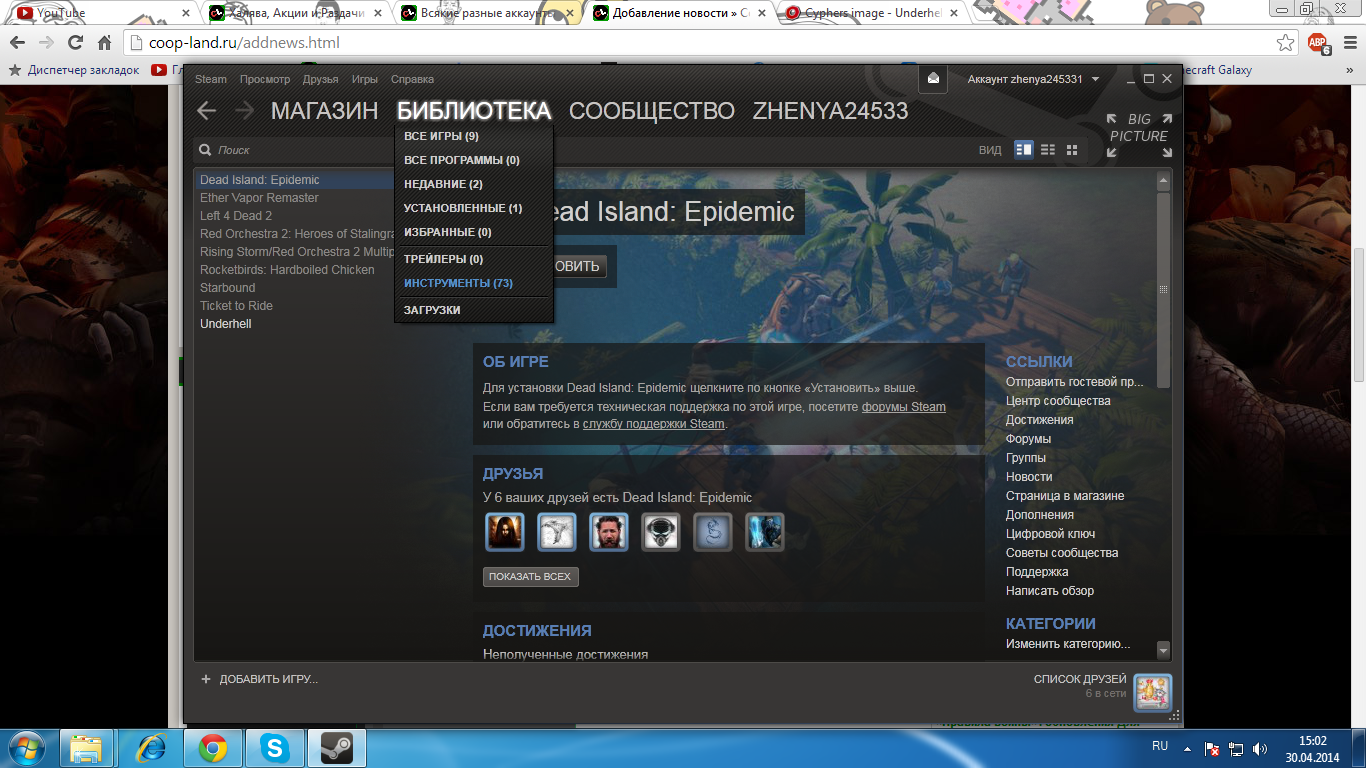Click the plus icon beside Добавить игру
The height and width of the screenshot is (768, 1366).
[x=206, y=679]
